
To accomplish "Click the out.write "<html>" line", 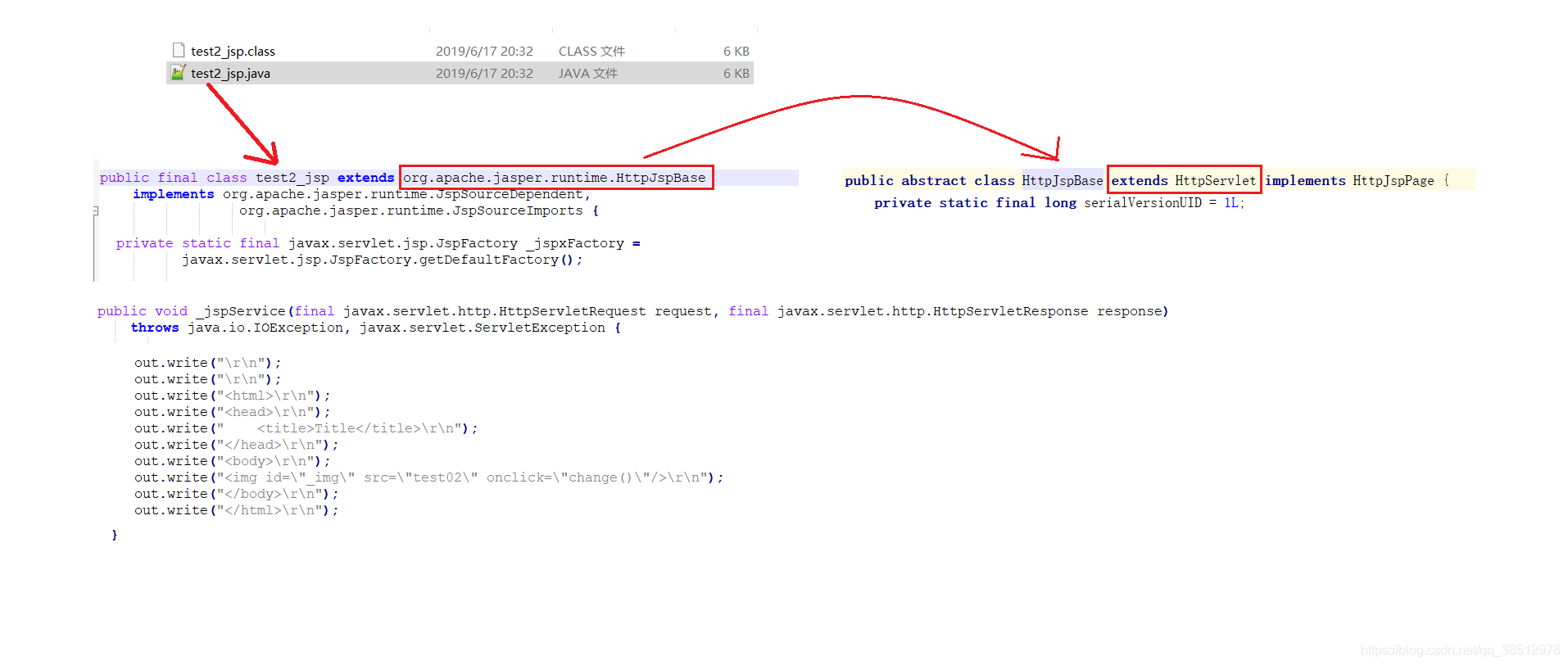I will (x=232, y=396).
